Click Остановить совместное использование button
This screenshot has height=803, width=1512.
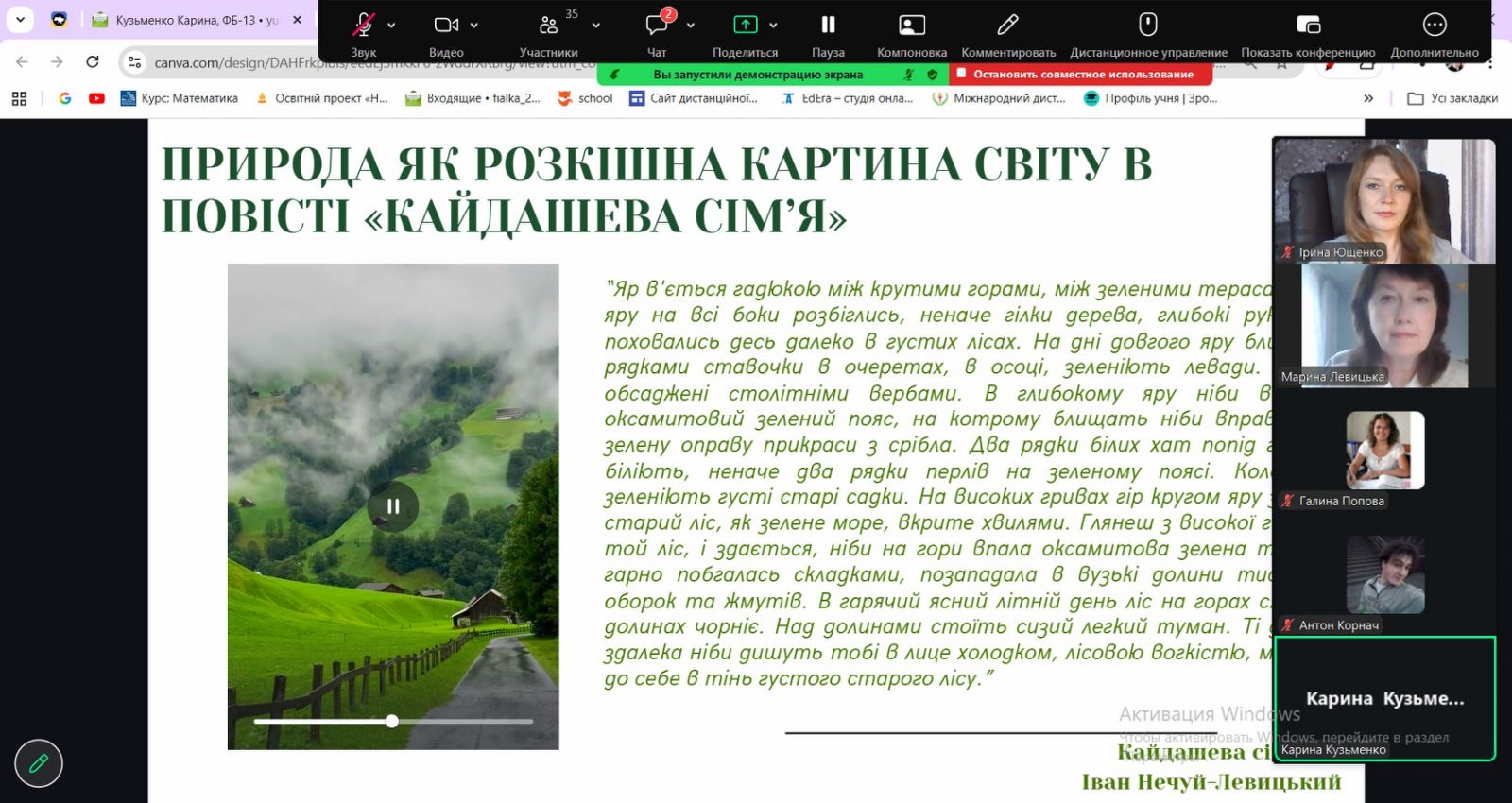(x=1075, y=74)
